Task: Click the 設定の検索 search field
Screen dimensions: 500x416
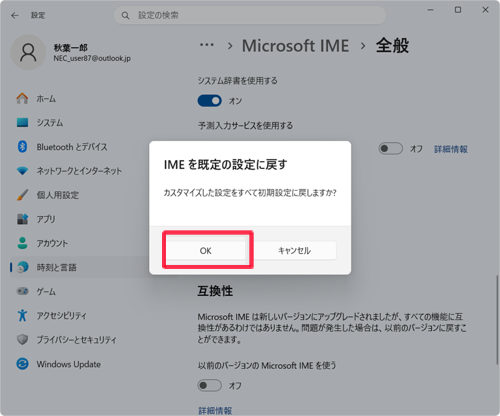Action: point(250,15)
